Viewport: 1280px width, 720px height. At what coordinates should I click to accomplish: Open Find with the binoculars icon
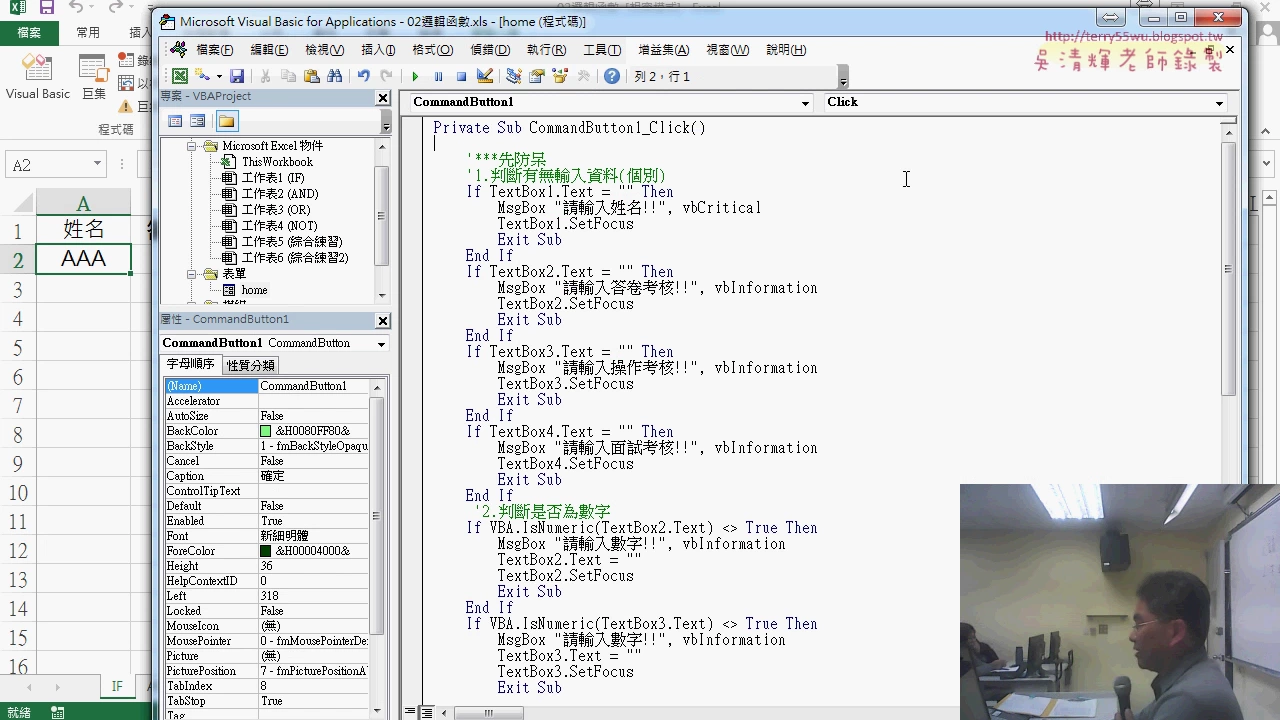(x=334, y=76)
